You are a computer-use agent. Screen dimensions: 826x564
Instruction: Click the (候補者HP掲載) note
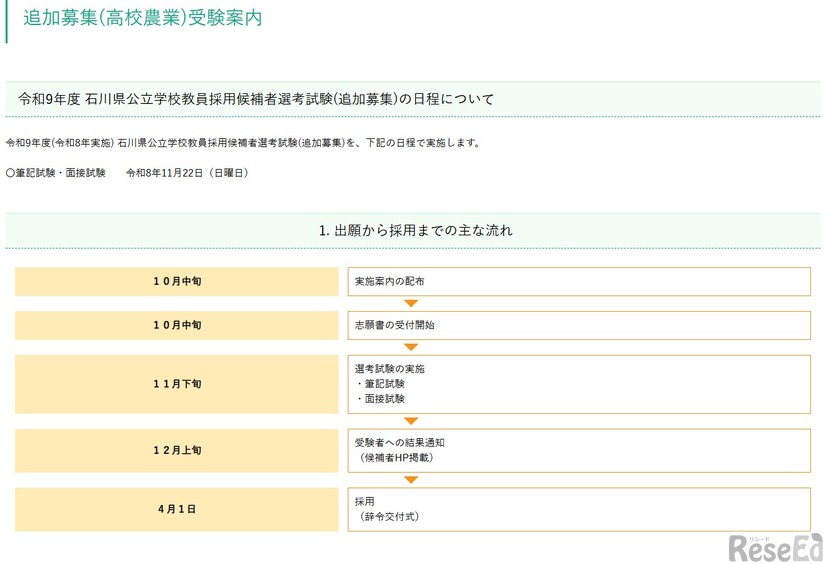coord(397,458)
